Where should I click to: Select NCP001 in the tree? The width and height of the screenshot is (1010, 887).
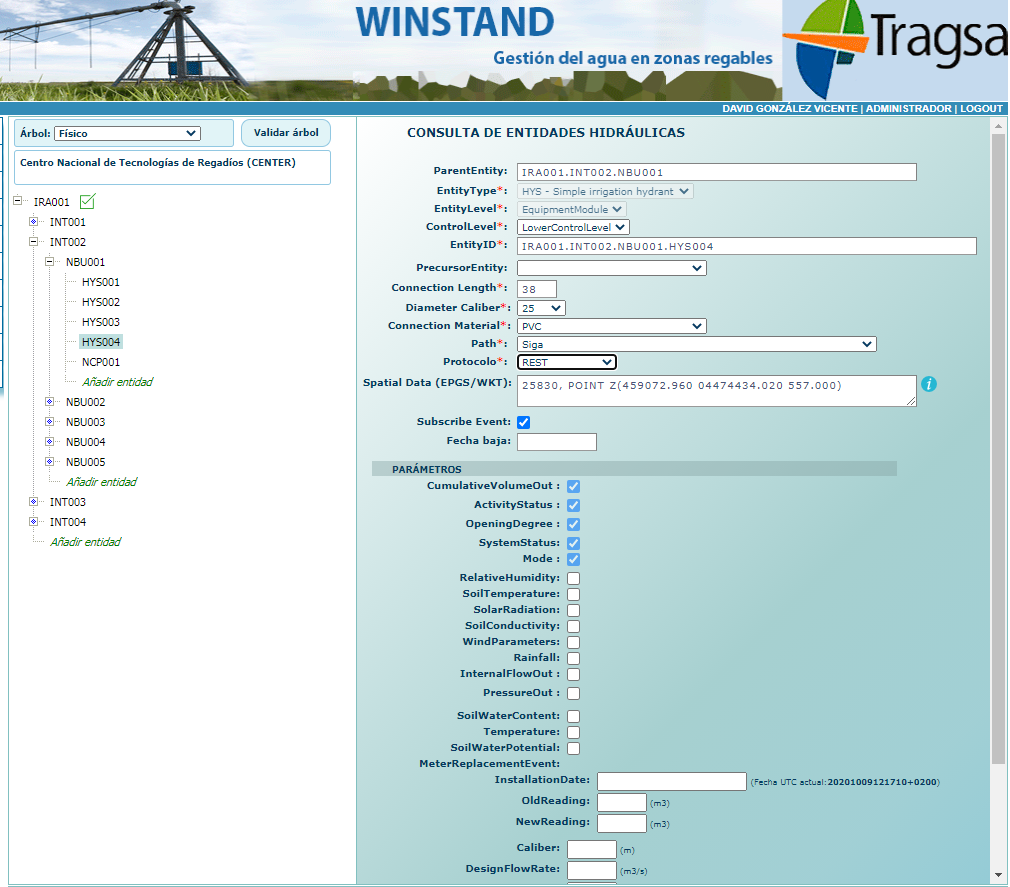click(100, 362)
